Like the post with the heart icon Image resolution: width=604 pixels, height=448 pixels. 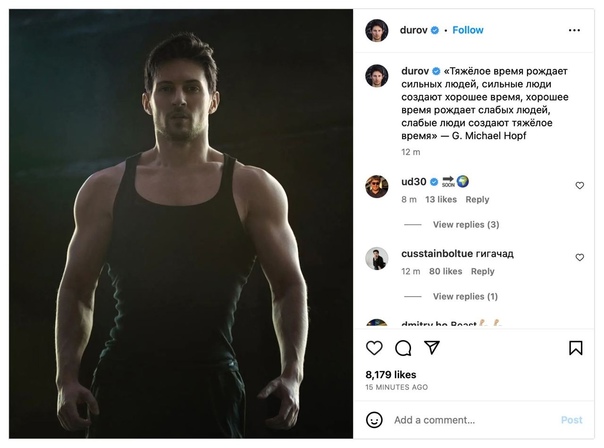click(375, 348)
